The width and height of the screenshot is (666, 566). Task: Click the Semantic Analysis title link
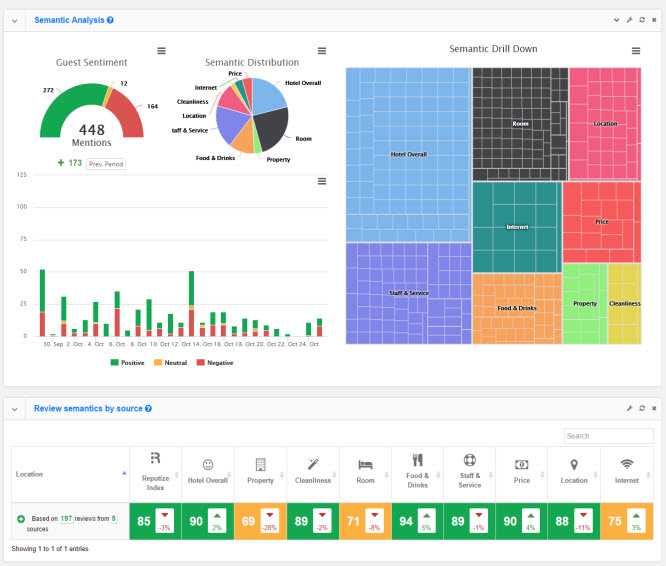(68, 20)
